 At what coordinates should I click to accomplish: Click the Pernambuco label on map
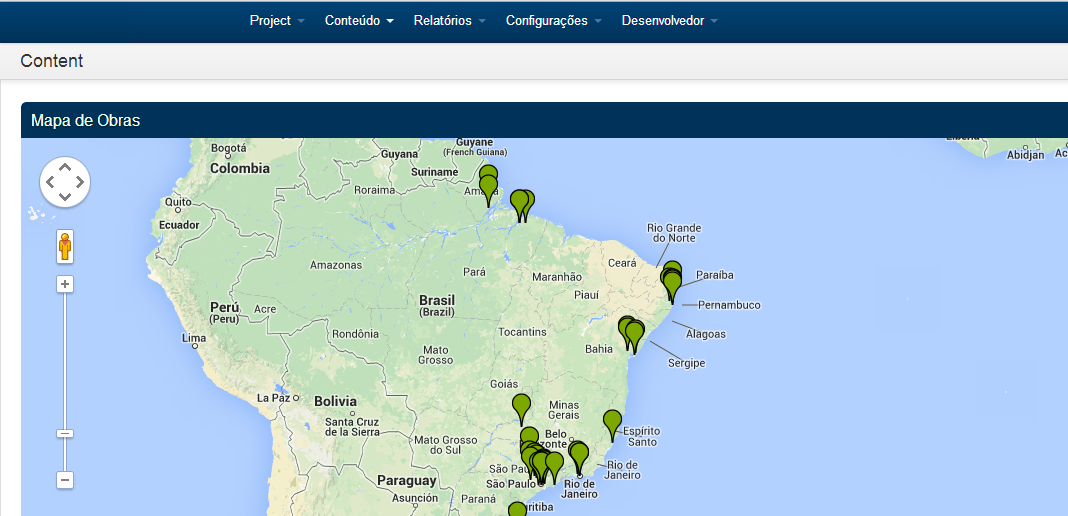coord(729,305)
